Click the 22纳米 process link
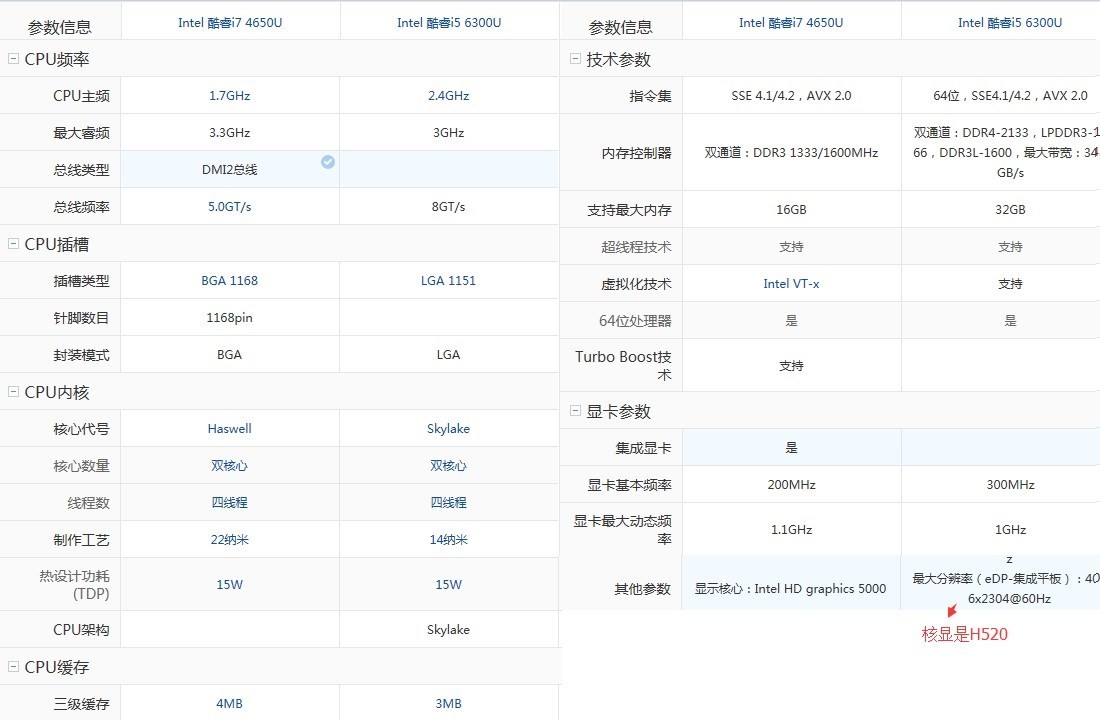Image resolution: width=1100 pixels, height=720 pixels. (229, 540)
